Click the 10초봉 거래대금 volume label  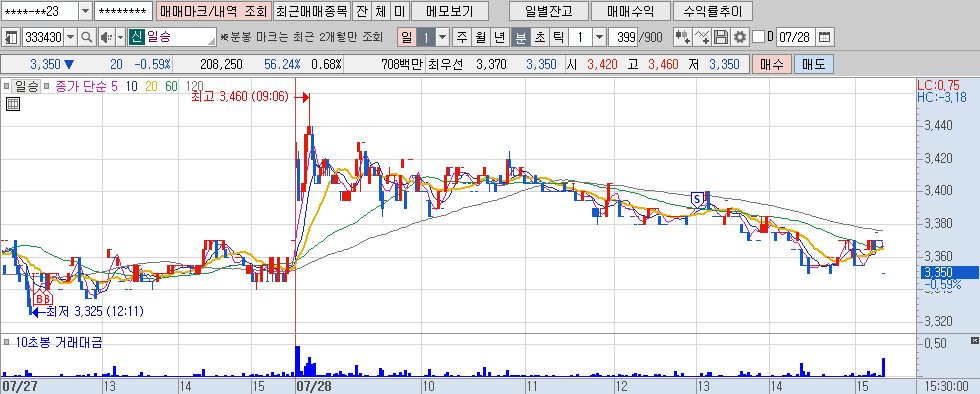[x=59, y=342]
